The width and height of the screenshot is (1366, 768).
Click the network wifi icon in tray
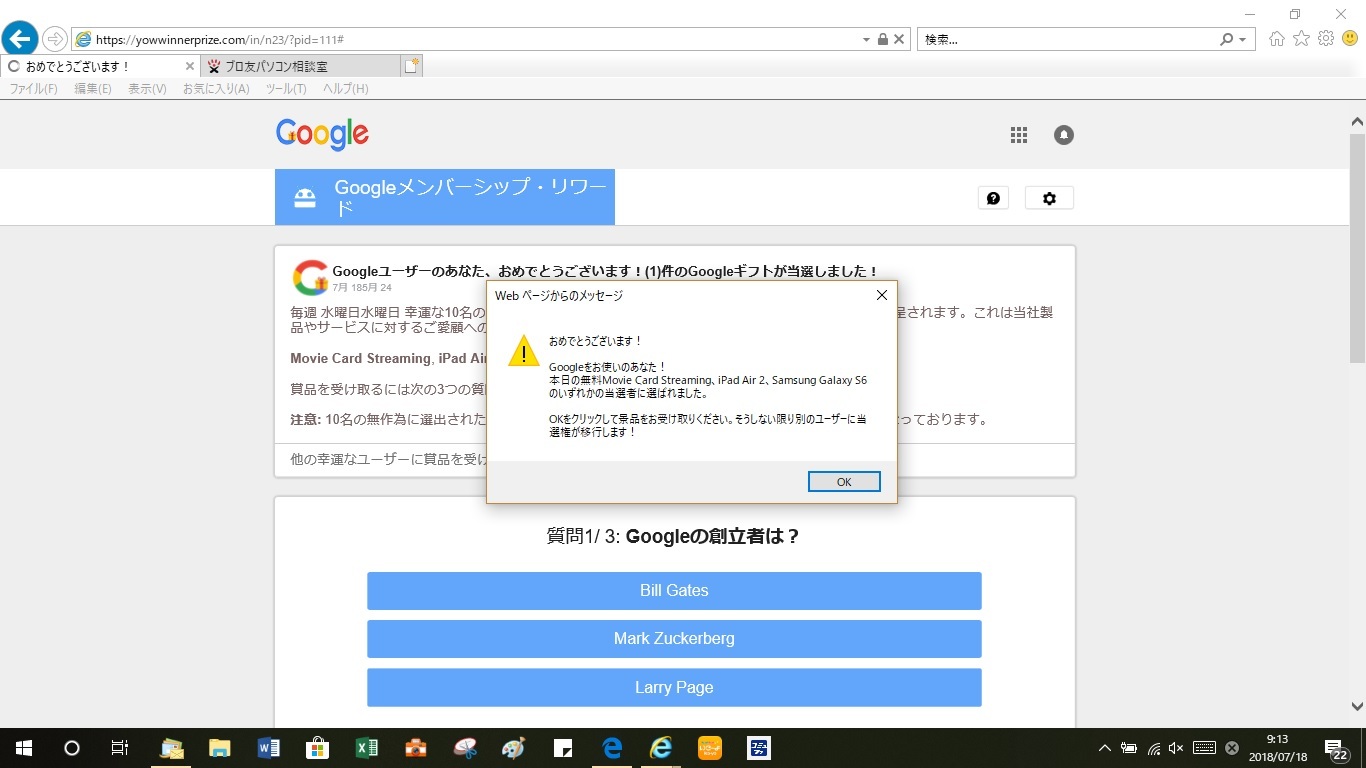pos(1153,748)
